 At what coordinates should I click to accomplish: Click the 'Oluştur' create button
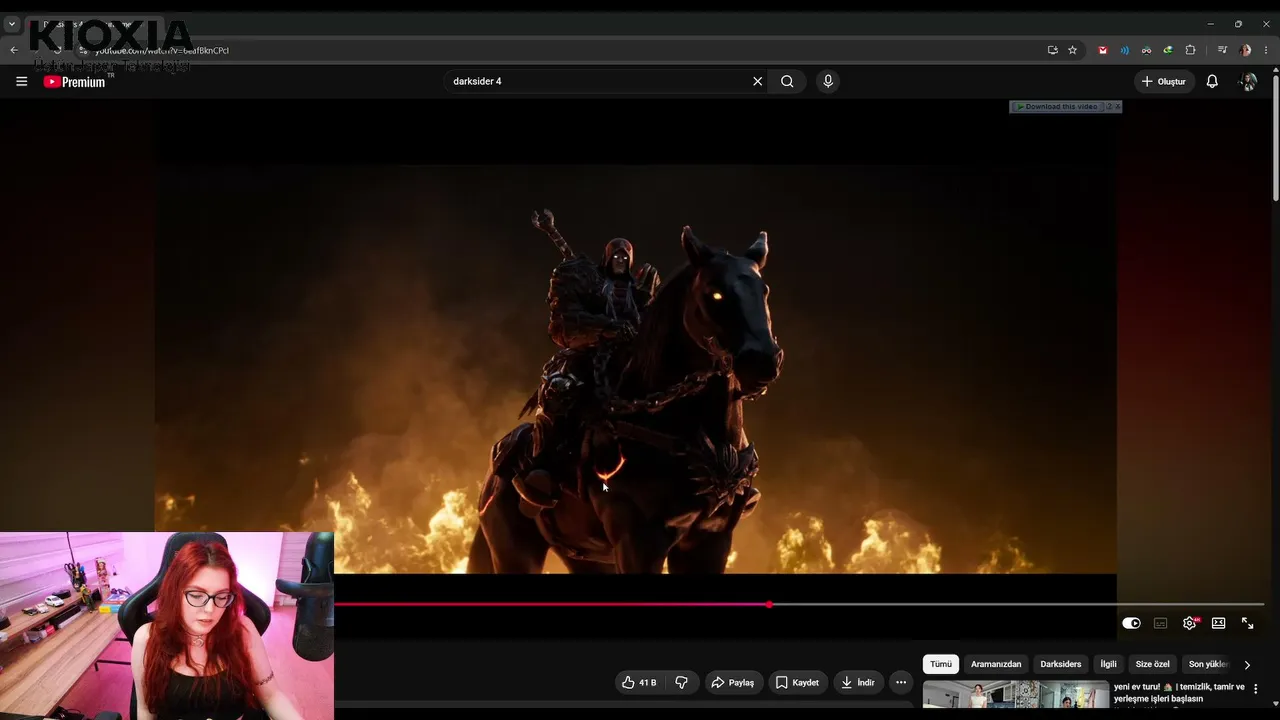[x=1164, y=81]
